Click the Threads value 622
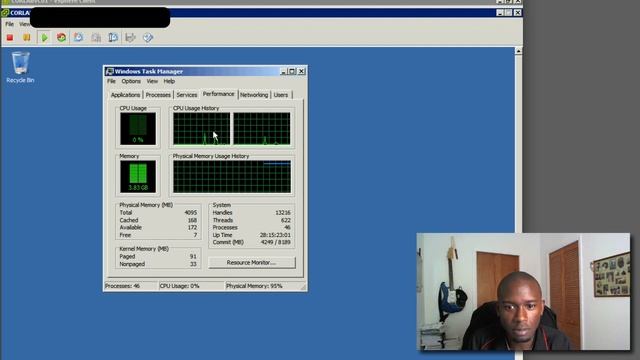Image resolution: width=640 pixels, height=360 pixels. click(x=286, y=220)
